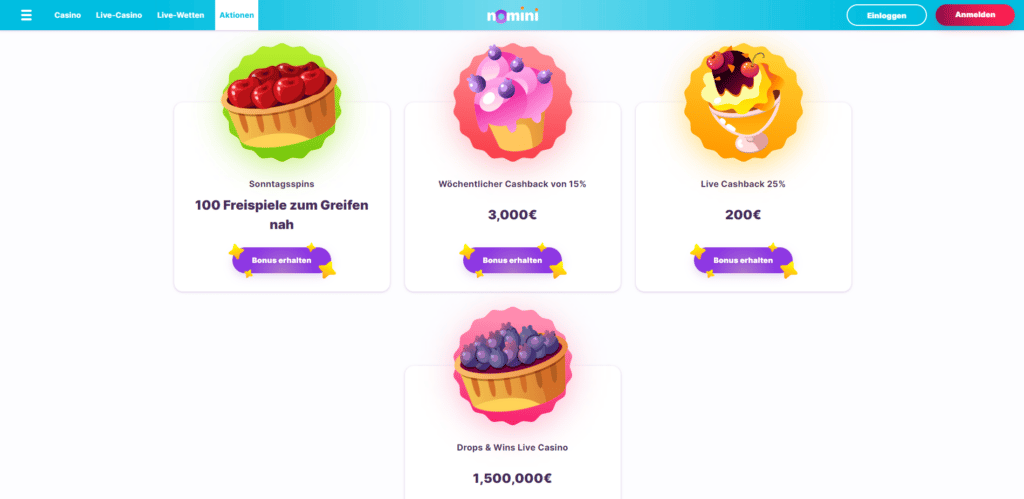Open the hamburger menu icon
Image resolution: width=1024 pixels, height=499 pixels.
tap(26, 15)
